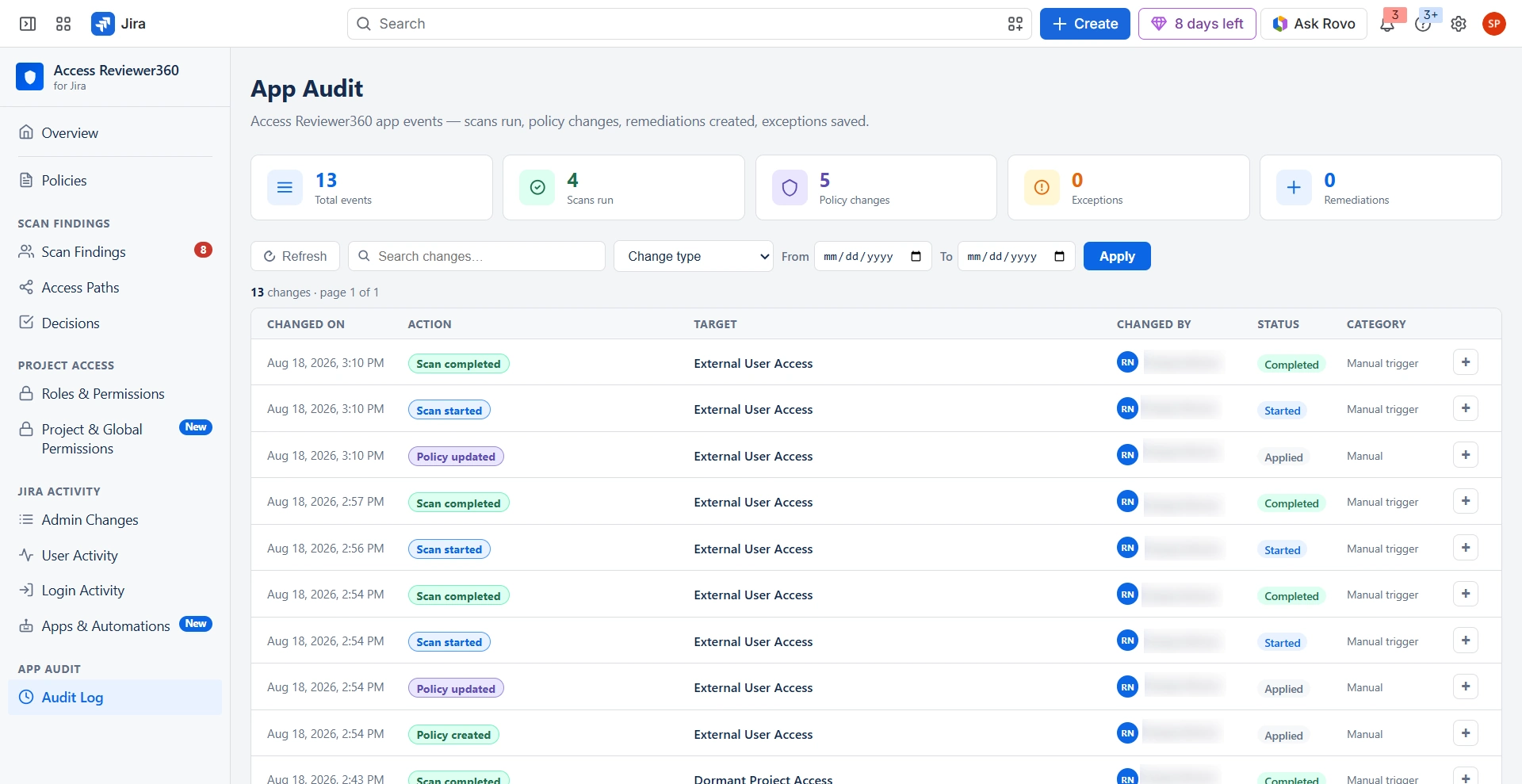This screenshot has height=784, width=1522.
Task: Open the settings gear
Action: [1459, 25]
